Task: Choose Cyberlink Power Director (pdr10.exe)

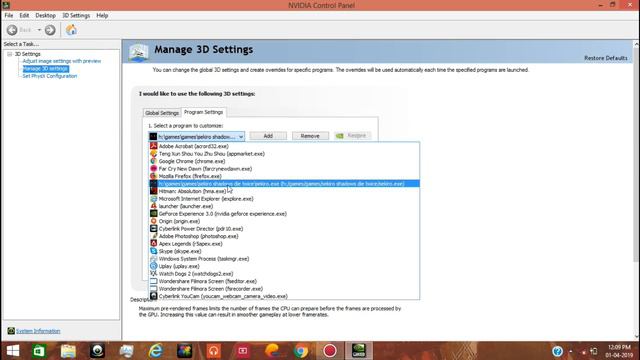Action: (x=284, y=229)
